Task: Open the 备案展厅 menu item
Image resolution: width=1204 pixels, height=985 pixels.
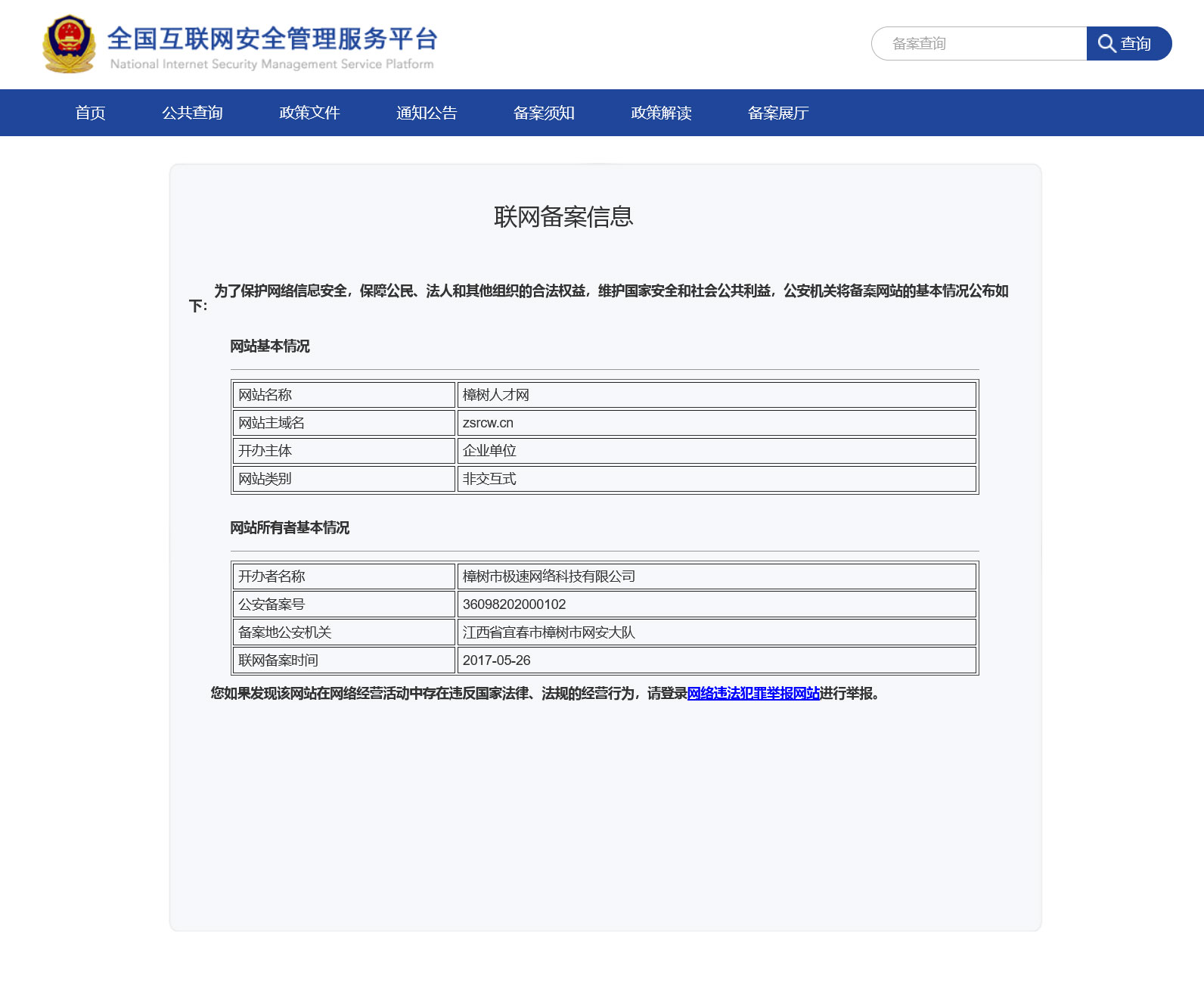Action: (778, 113)
